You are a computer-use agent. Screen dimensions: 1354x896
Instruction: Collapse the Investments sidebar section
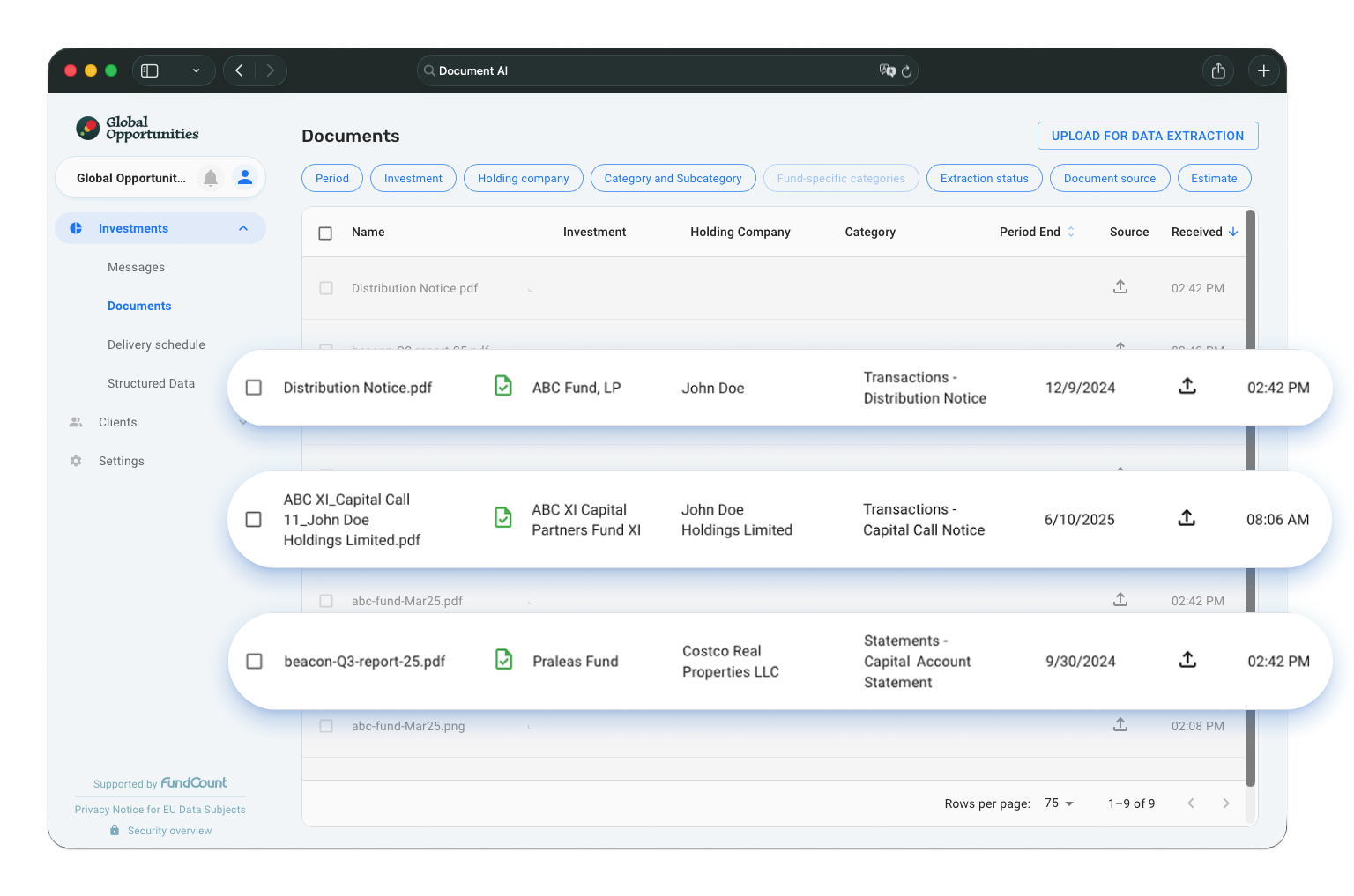tap(243, 228)
